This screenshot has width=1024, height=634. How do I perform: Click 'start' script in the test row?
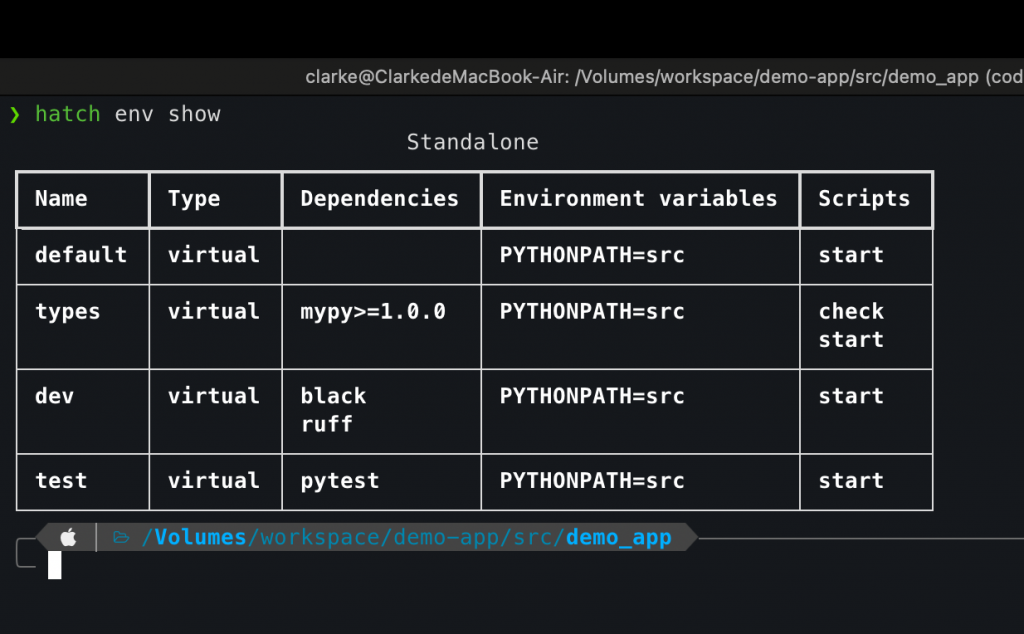pyautogui.click(x=851, y=481)
